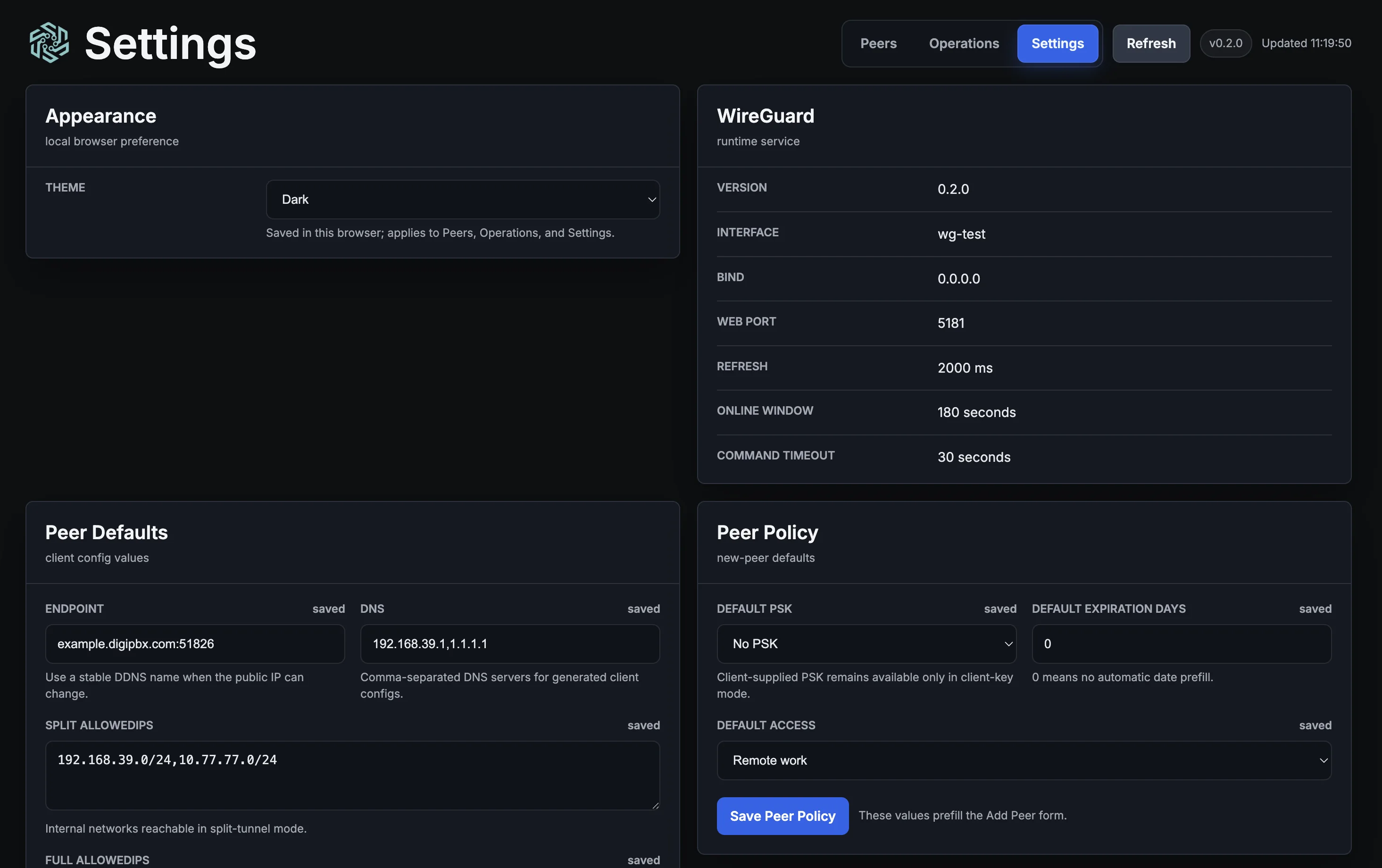Click the saved status next to Endpoint
This screenshot has width=1382, height=868.
pos(328,609)
